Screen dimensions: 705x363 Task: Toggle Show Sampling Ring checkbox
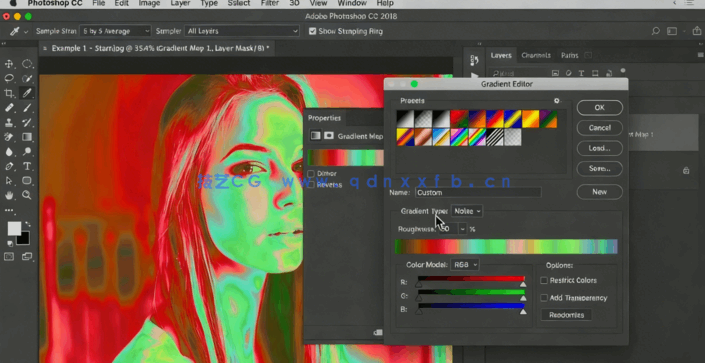click(312, 31)
